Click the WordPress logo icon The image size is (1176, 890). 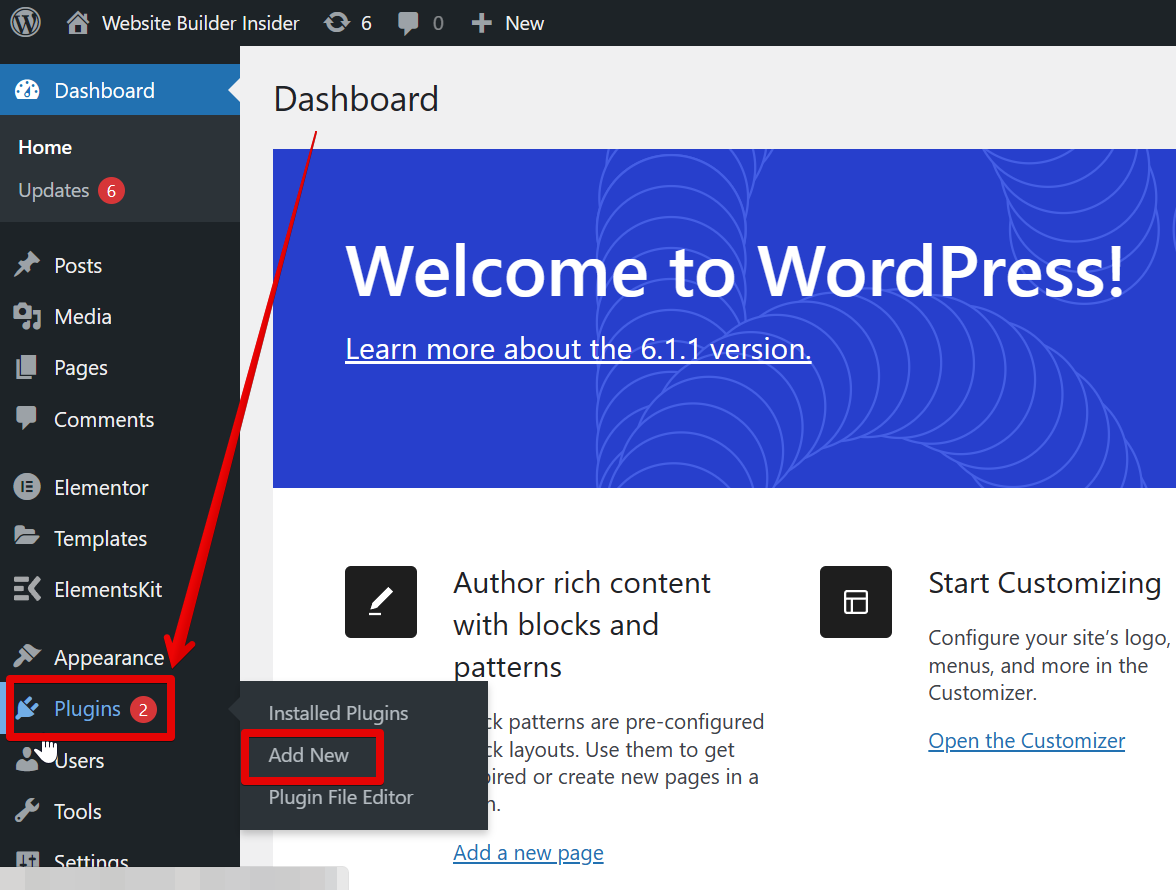(25, 22)
